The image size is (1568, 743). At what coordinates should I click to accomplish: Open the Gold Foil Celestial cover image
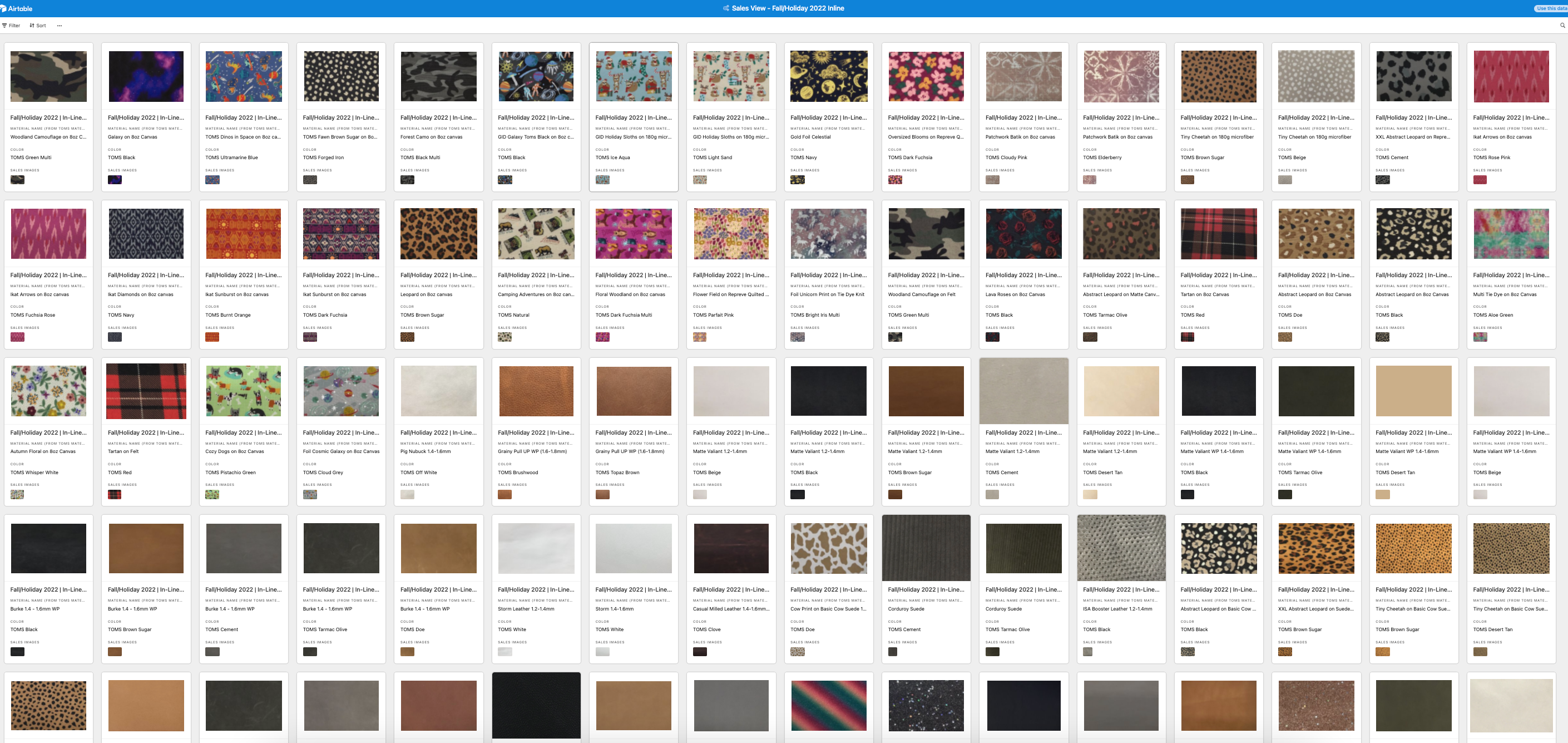pos(828,76)
